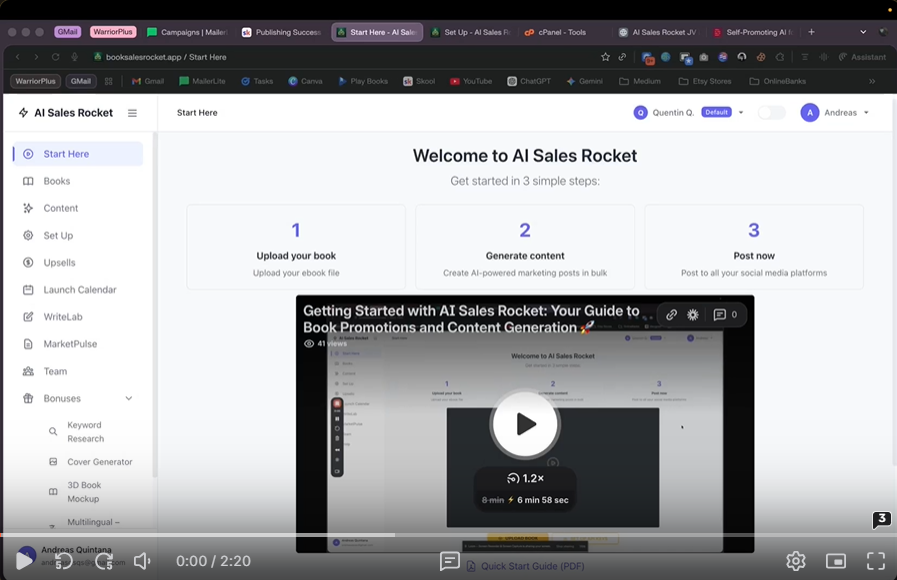Open the video transcript panel
This screenshot has height=580, width=897.
(x=450, y=561)
